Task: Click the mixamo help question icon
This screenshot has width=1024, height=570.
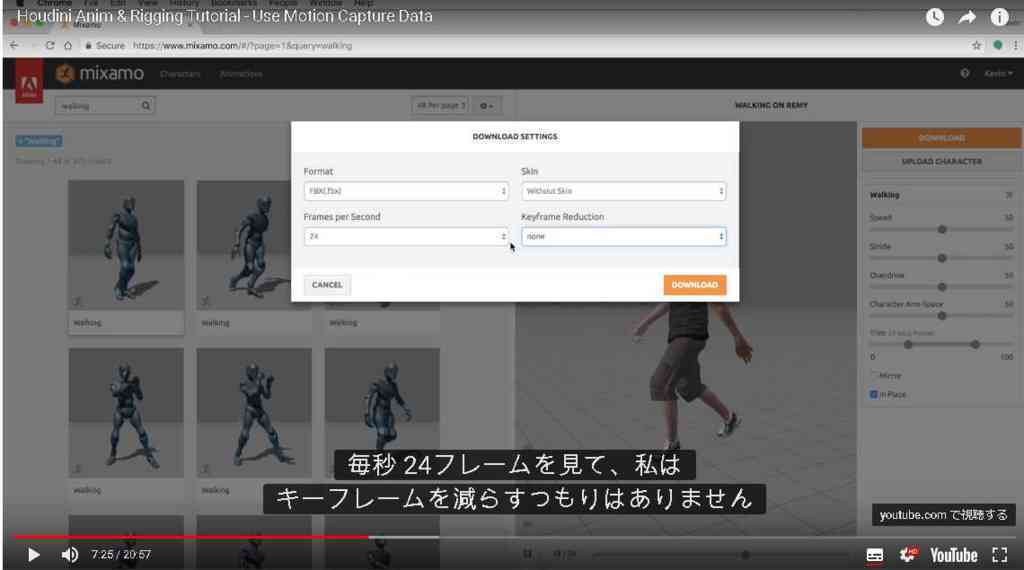Action: point(965,74)
